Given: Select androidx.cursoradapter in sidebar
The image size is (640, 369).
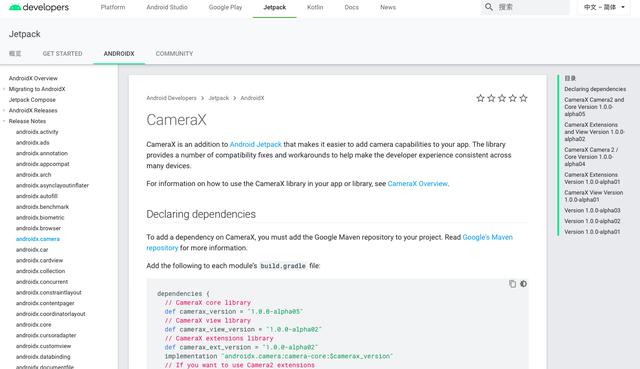Looking at the screenshot, I should click(46, 335).
